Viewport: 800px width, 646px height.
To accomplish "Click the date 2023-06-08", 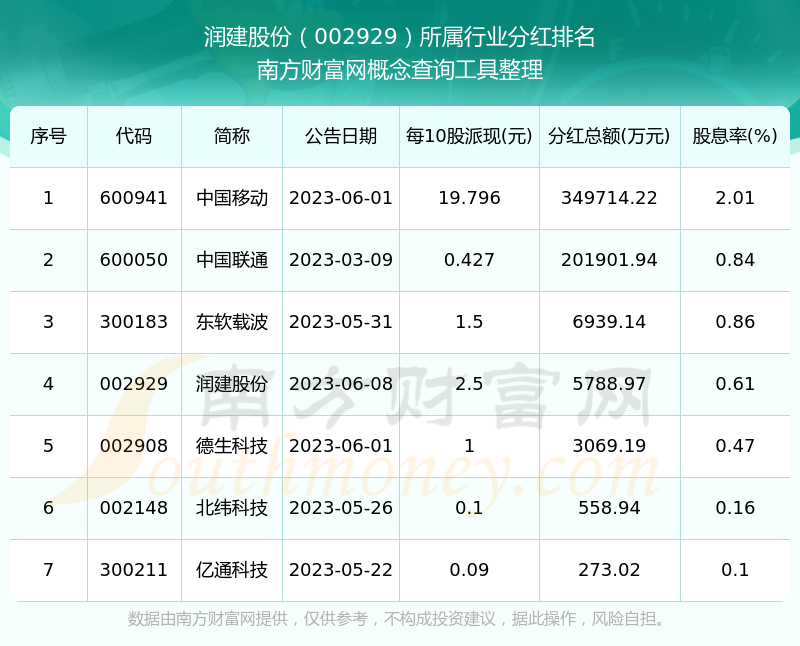I will (341, 384).
